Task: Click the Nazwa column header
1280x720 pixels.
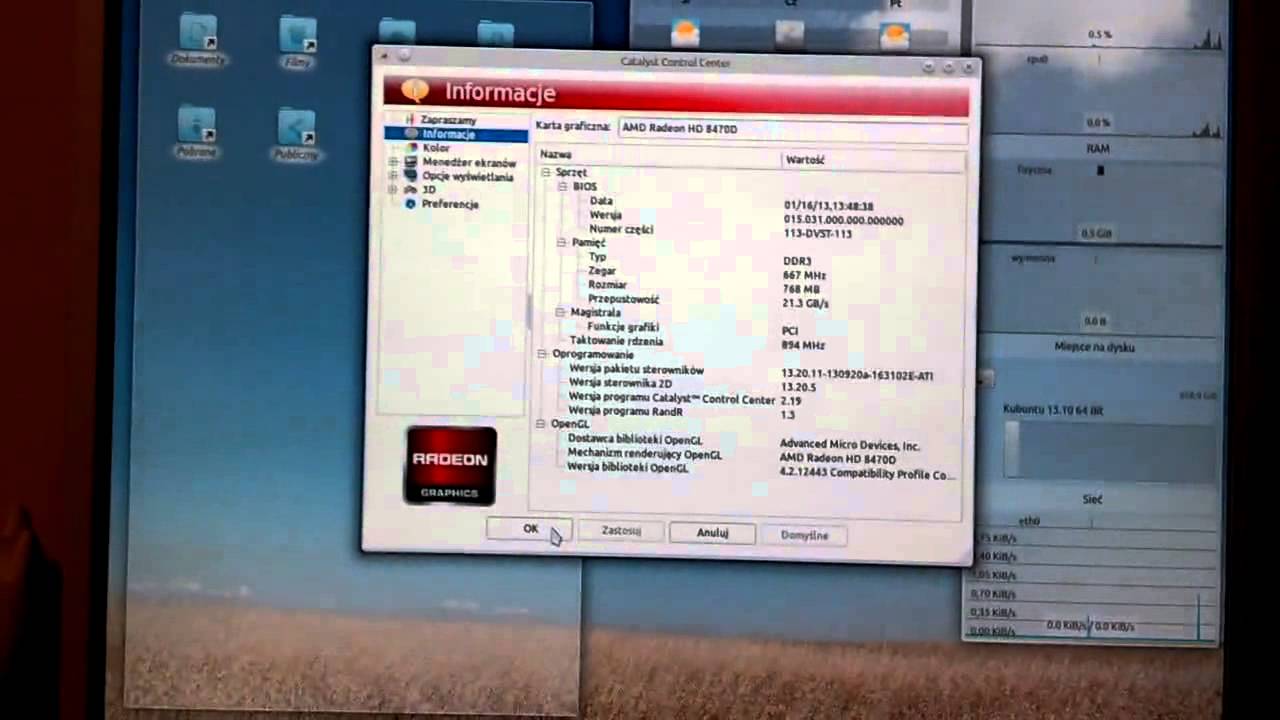Action: (658, 155)
